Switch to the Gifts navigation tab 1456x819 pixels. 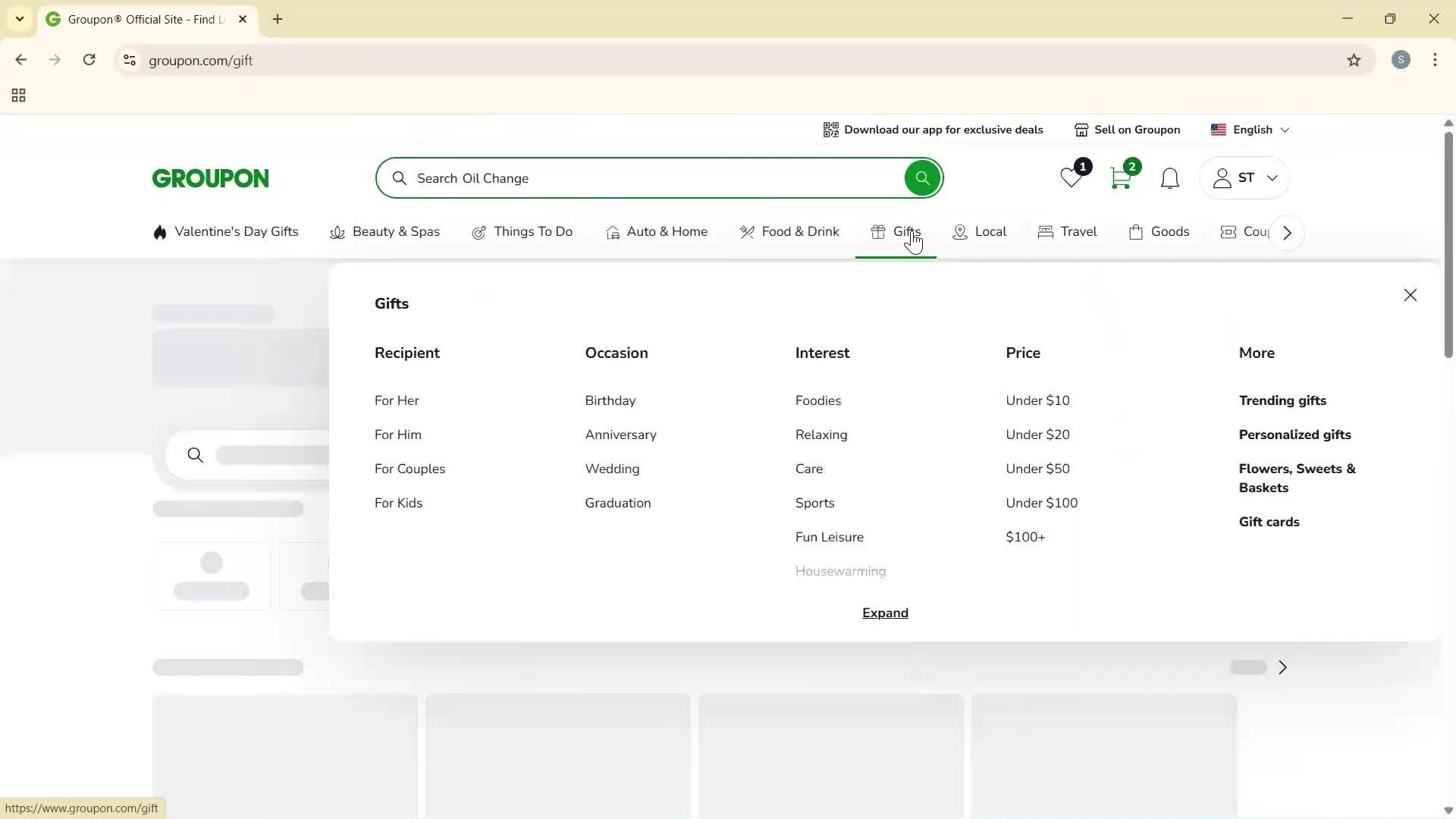tap(896, 232)
